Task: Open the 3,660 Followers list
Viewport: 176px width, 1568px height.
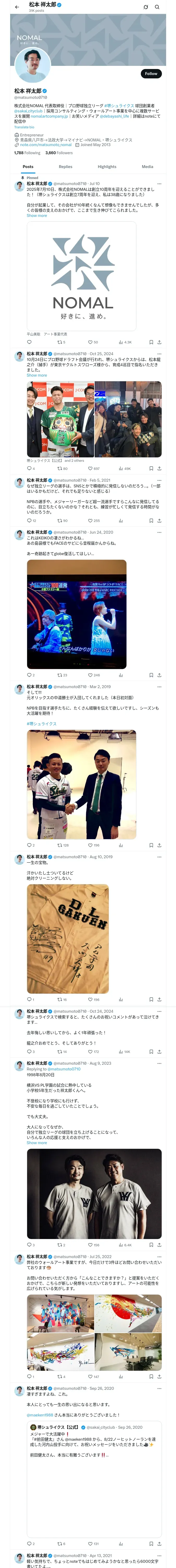Action: point(59,153)
